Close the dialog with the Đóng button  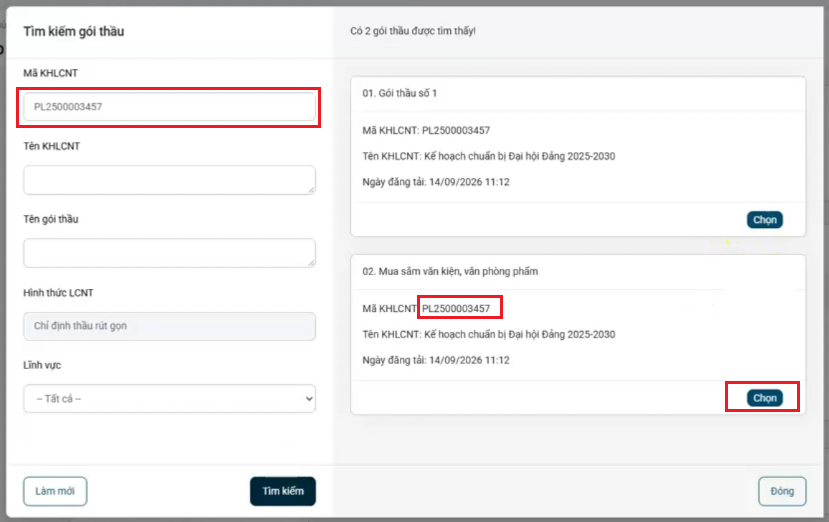click(x=782, y=491)
